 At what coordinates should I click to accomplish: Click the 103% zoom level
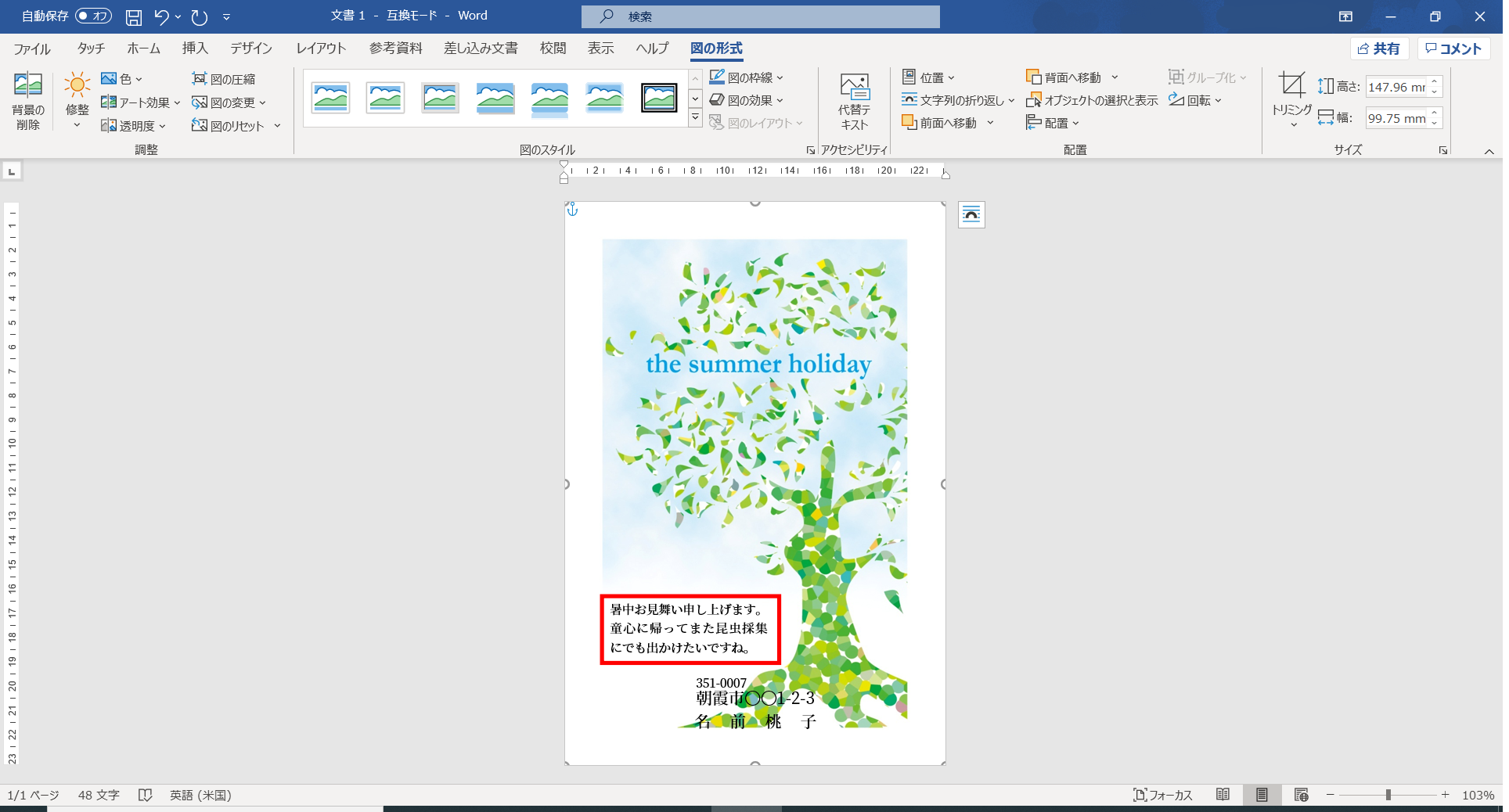(x=1478, y=795)
